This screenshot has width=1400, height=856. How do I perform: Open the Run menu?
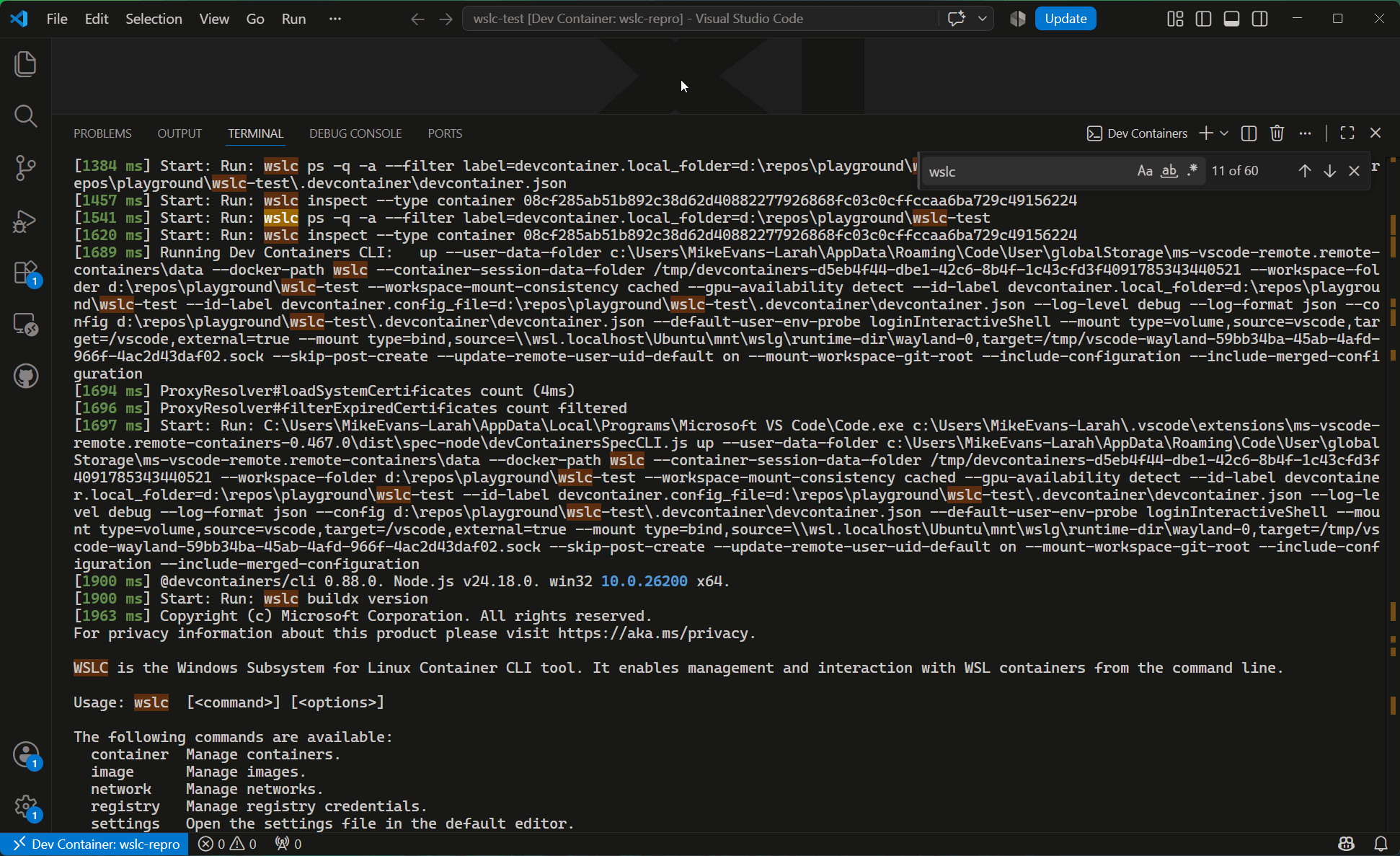click(293, 19)
